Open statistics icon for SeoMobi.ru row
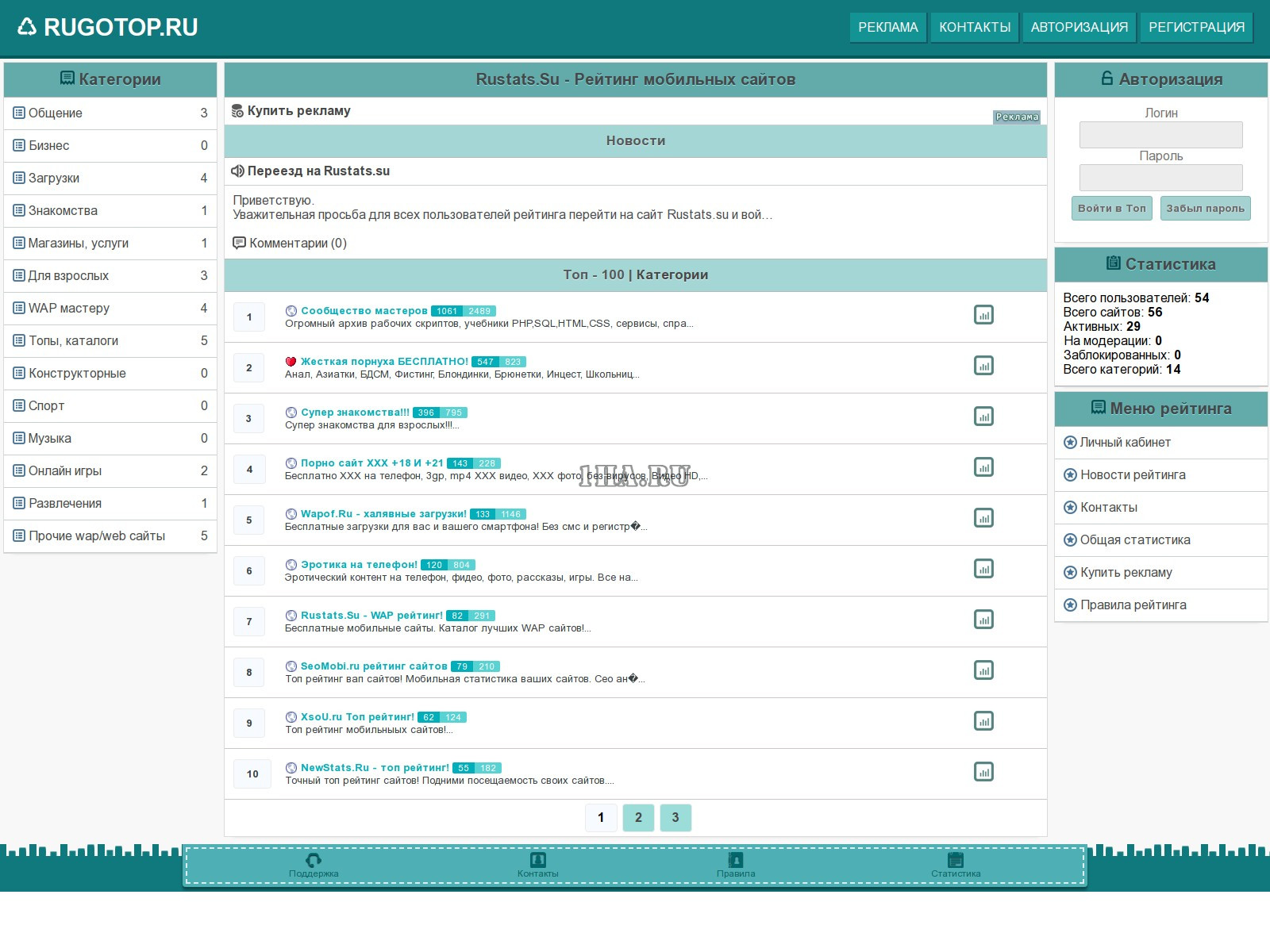The image size is (1270, 952). point(983,670)
